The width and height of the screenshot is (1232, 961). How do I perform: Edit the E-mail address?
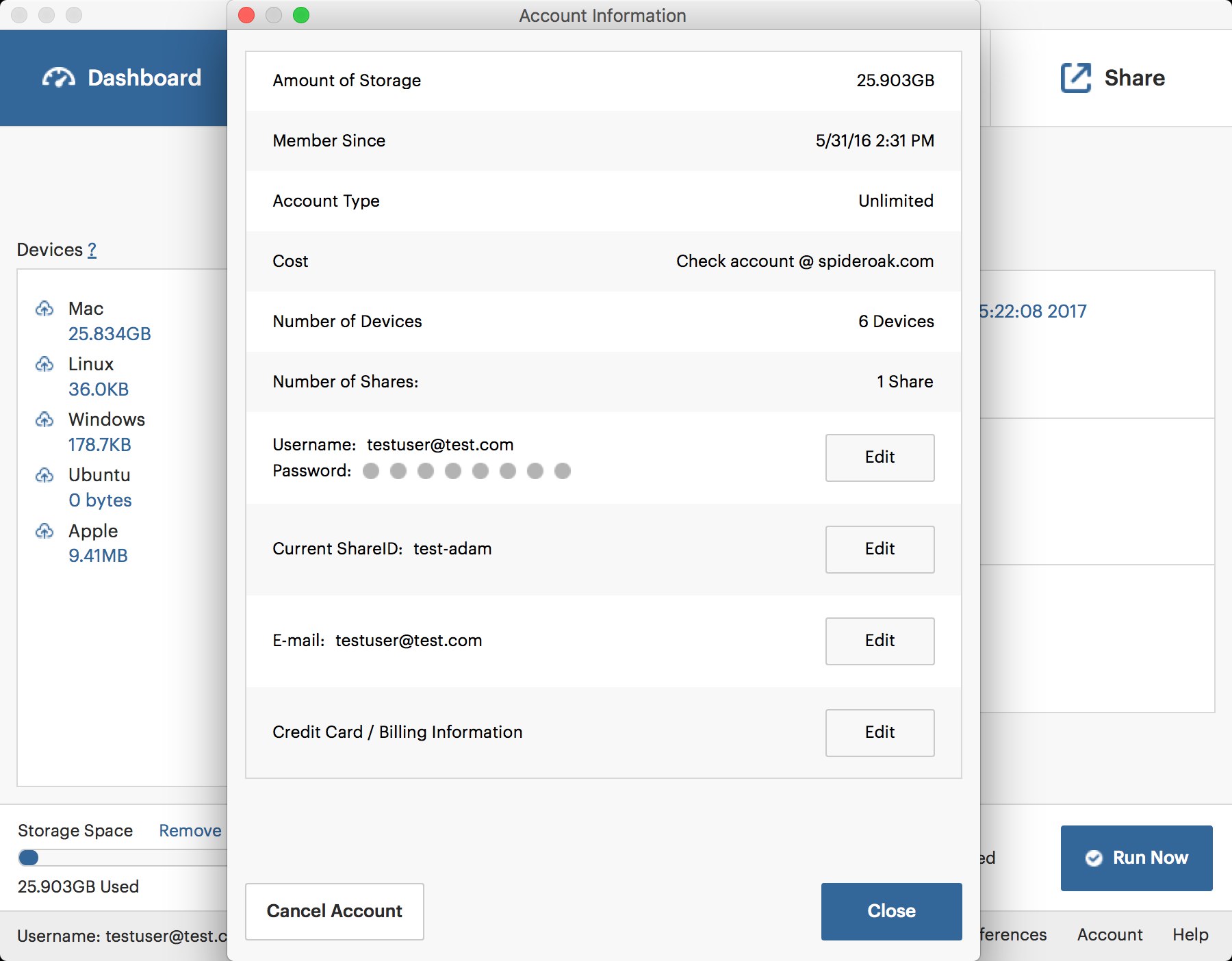880,641
